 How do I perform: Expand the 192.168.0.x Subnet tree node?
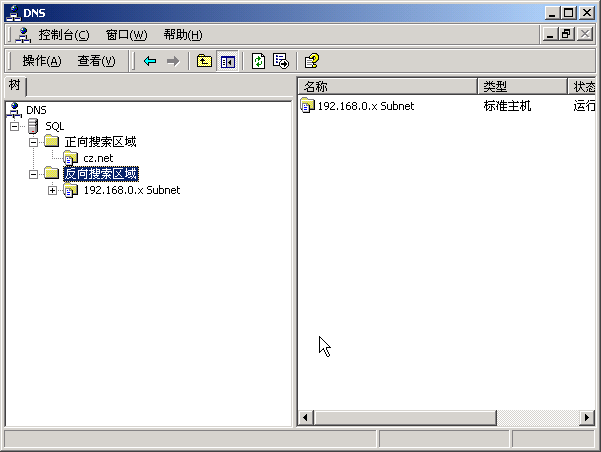[52, 190]
